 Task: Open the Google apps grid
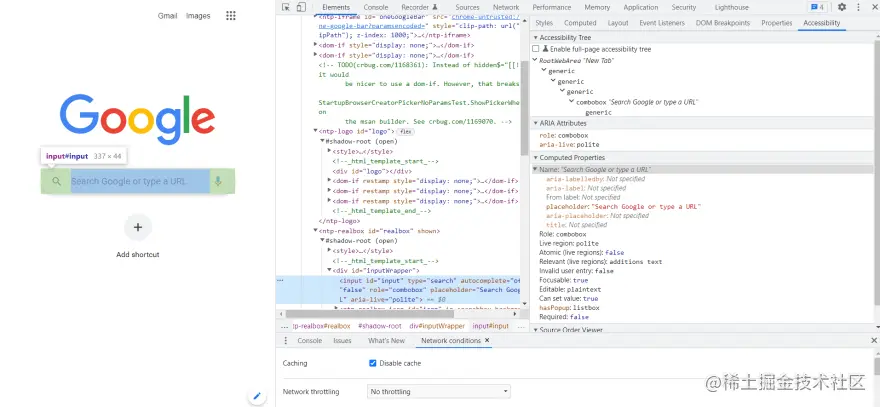[x=231, y=16]
